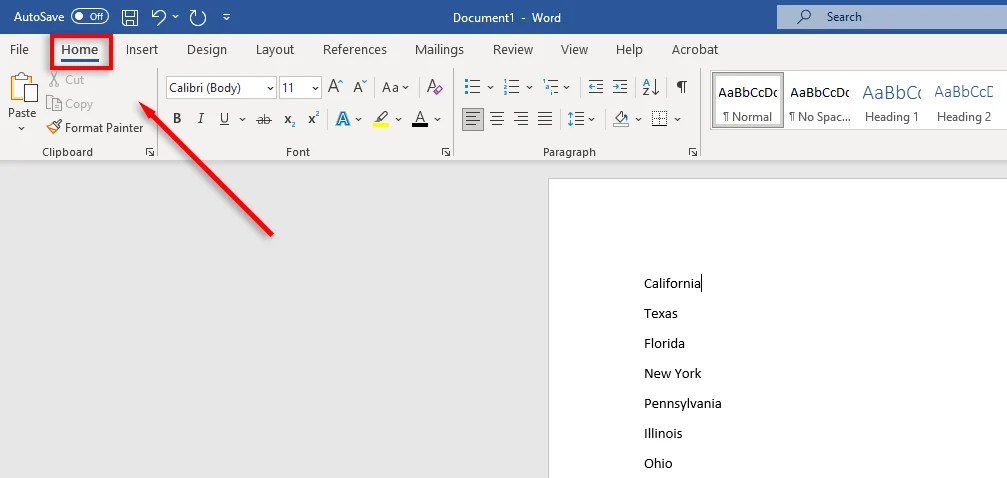Open the Review tab

click(x=513, y=49)
